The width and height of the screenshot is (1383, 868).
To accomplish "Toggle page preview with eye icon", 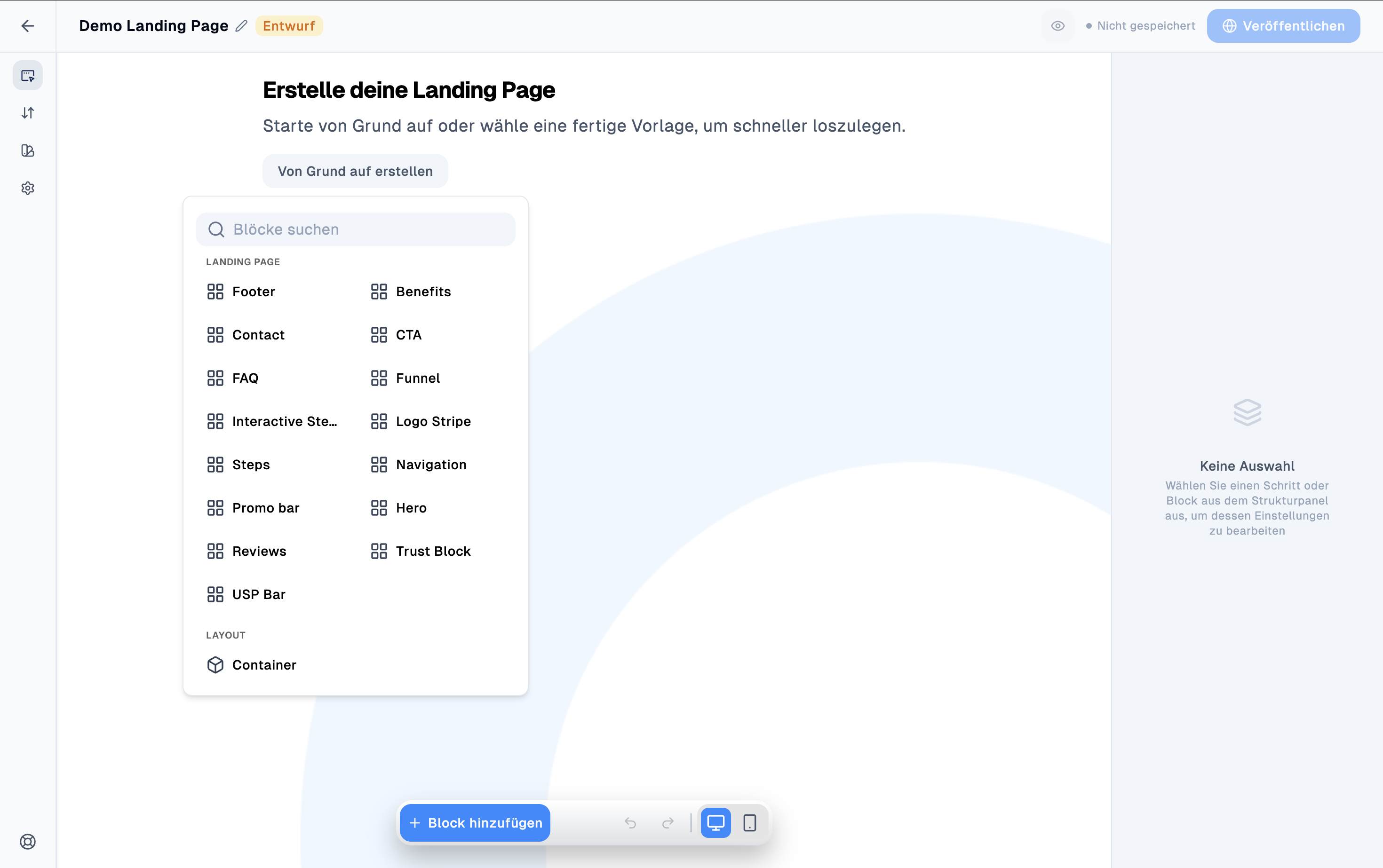I will [1058, 26].
